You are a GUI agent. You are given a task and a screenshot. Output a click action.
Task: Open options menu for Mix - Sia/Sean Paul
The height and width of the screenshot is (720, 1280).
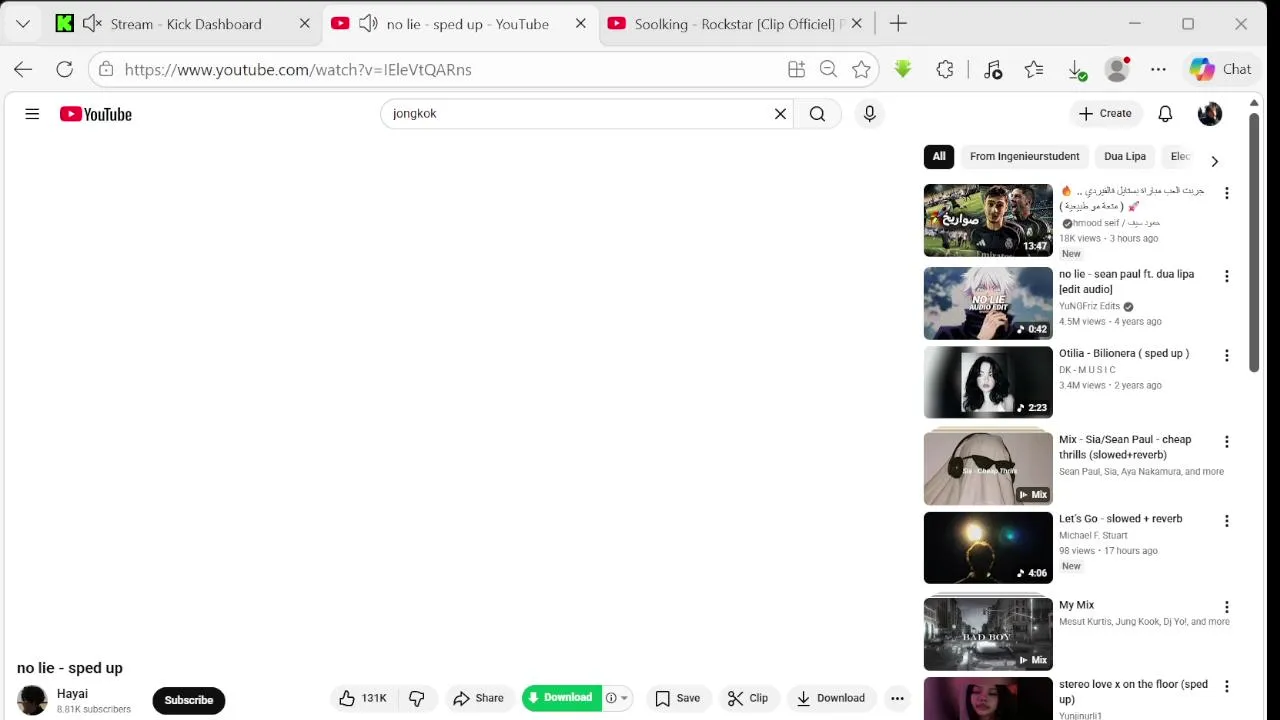1226,441
